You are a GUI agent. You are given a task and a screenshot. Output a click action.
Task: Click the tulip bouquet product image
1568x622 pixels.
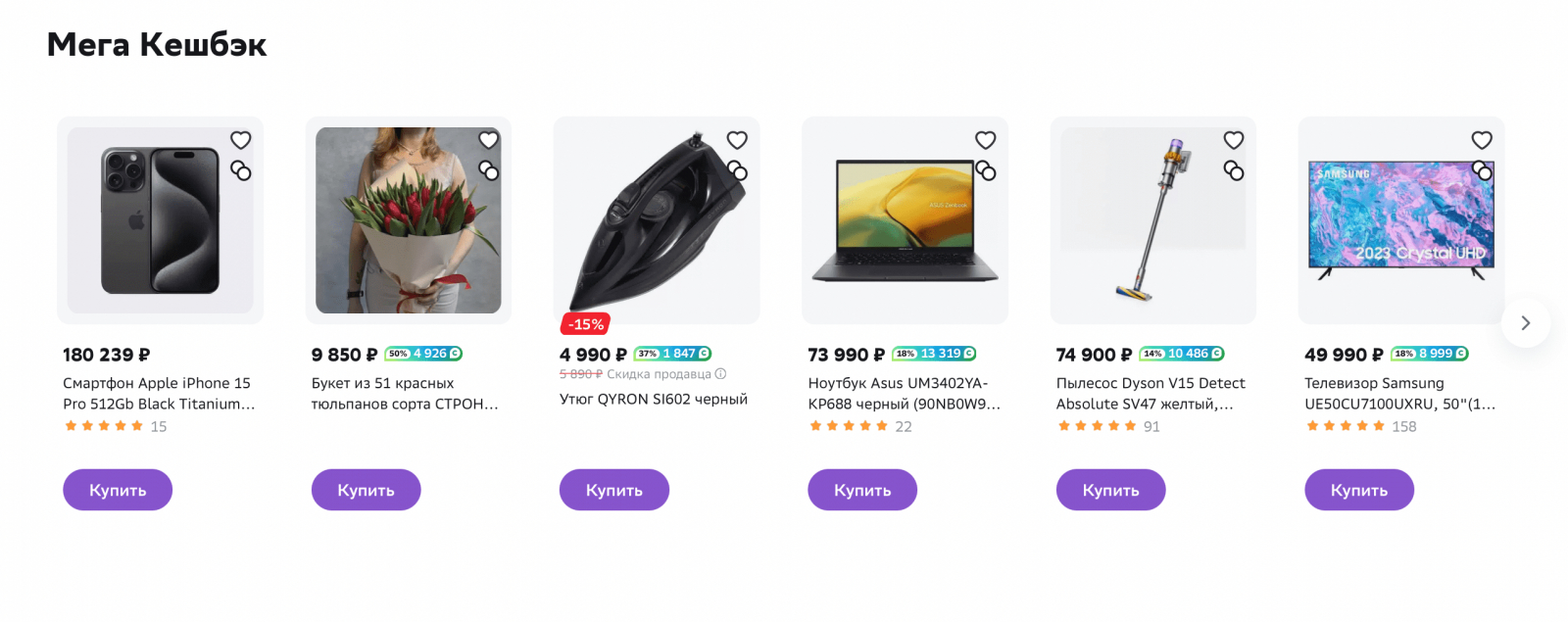408,220
